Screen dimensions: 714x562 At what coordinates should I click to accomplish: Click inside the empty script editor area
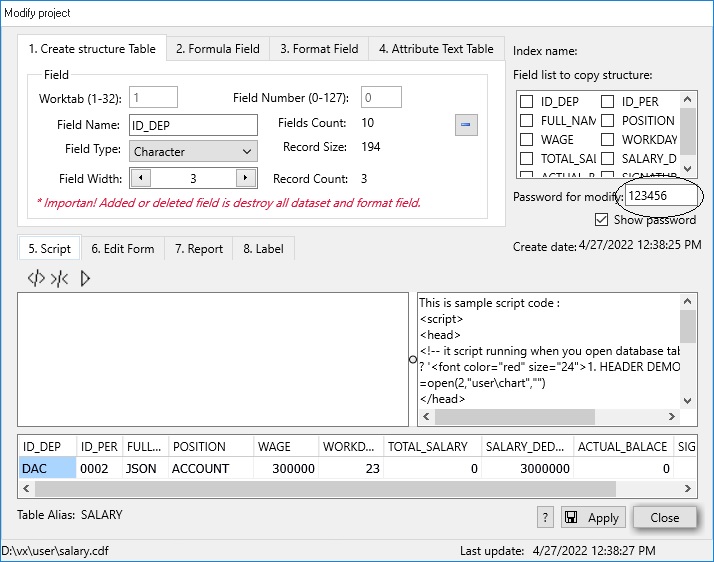pyautogui.click(x=213, y=359)
